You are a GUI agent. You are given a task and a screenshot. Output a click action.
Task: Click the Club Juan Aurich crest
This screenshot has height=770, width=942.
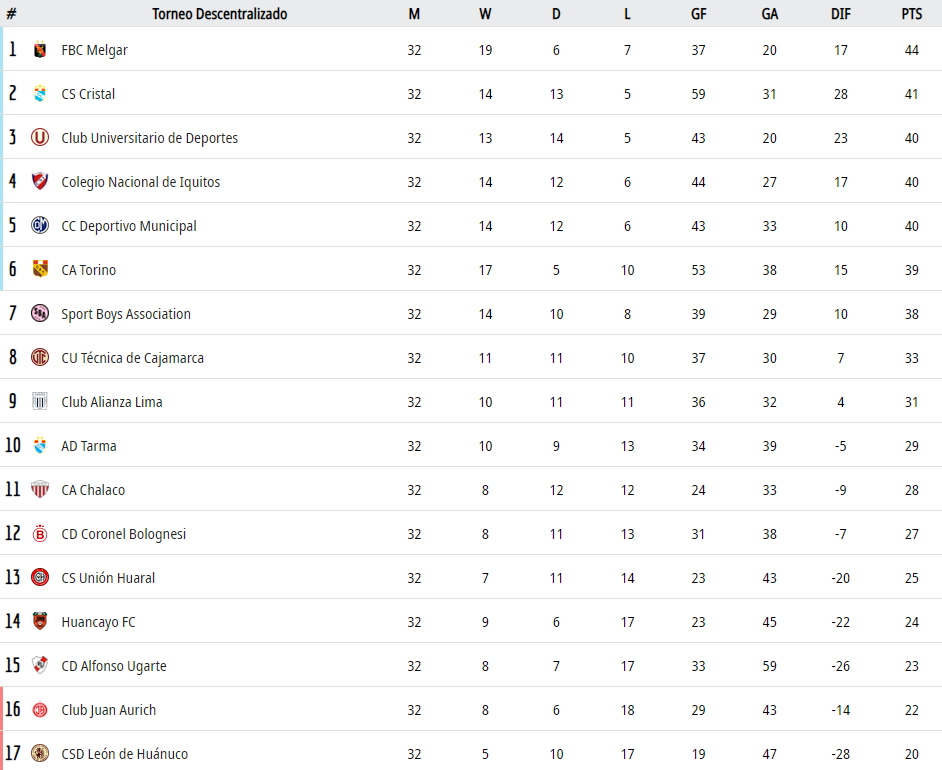[x=40, y=709]
